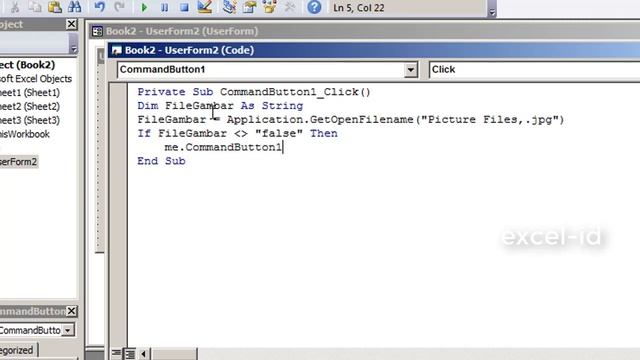Image resolution: width=640 pixels, height=360 pixels.
Task: Open Find with the binoculars icon
Action: 74,7
